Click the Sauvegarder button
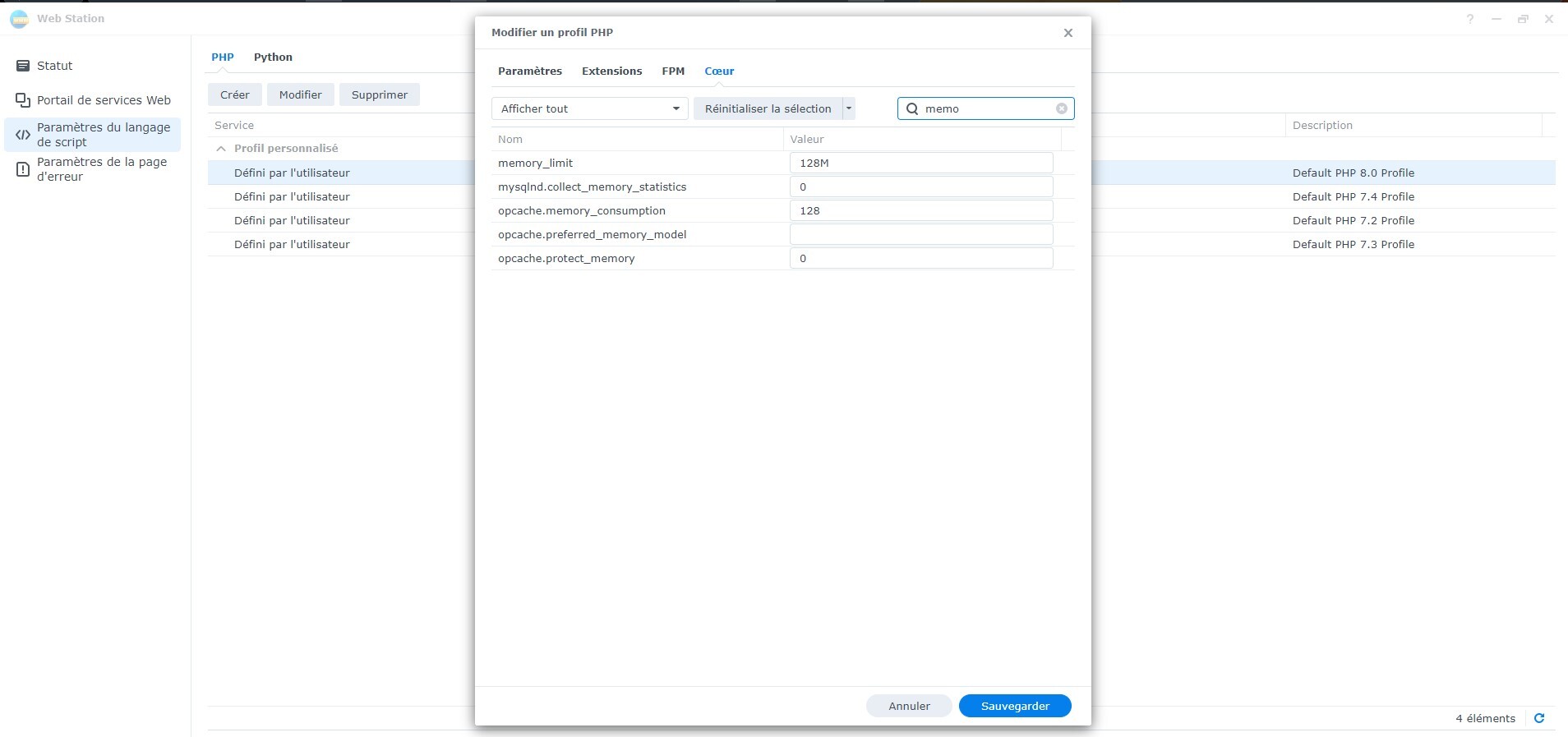1568x737 pixels. [x=1014, y=706]
